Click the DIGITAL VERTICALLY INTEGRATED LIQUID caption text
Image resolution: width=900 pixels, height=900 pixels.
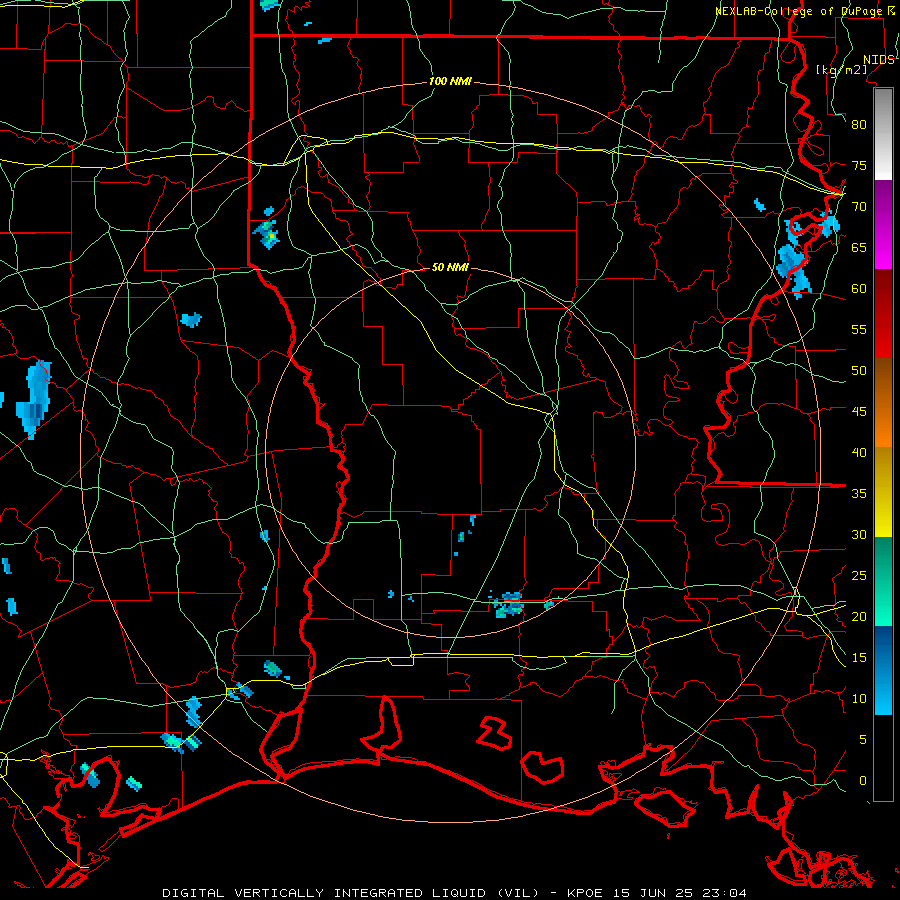pyautogui.click(x=351, y=893)
